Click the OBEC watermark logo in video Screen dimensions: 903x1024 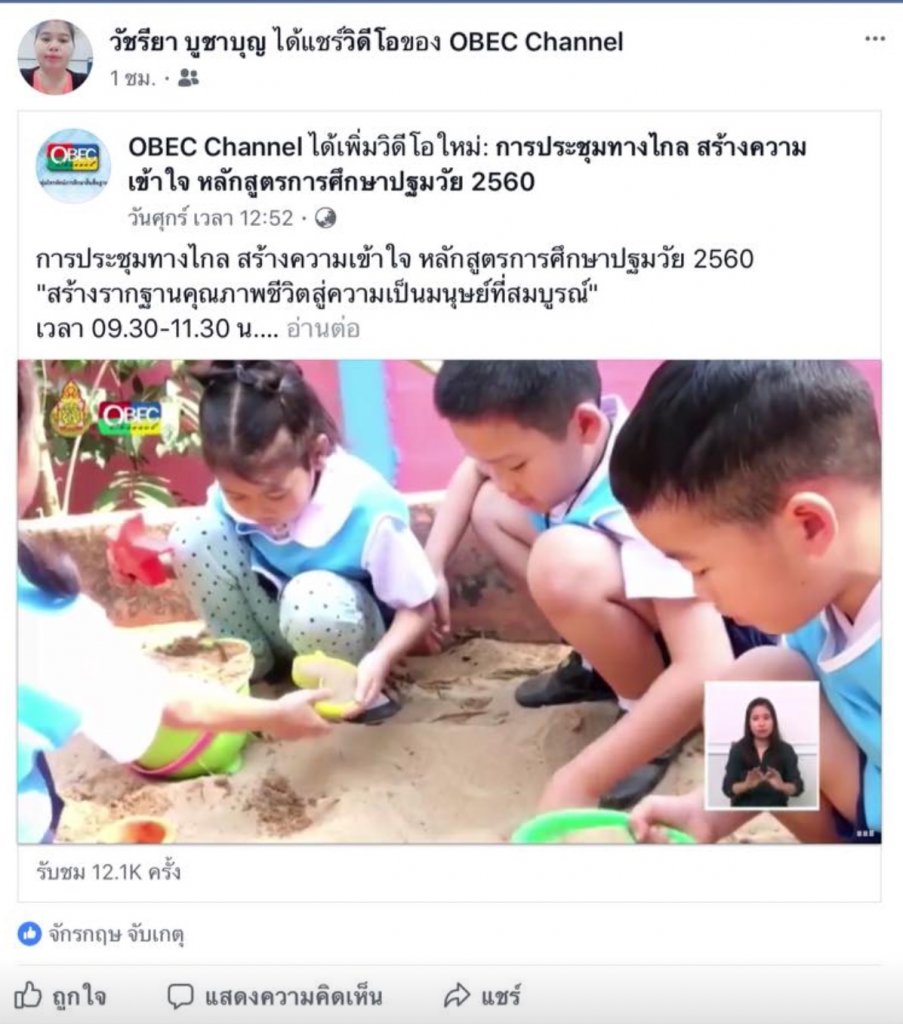(130, 417)
